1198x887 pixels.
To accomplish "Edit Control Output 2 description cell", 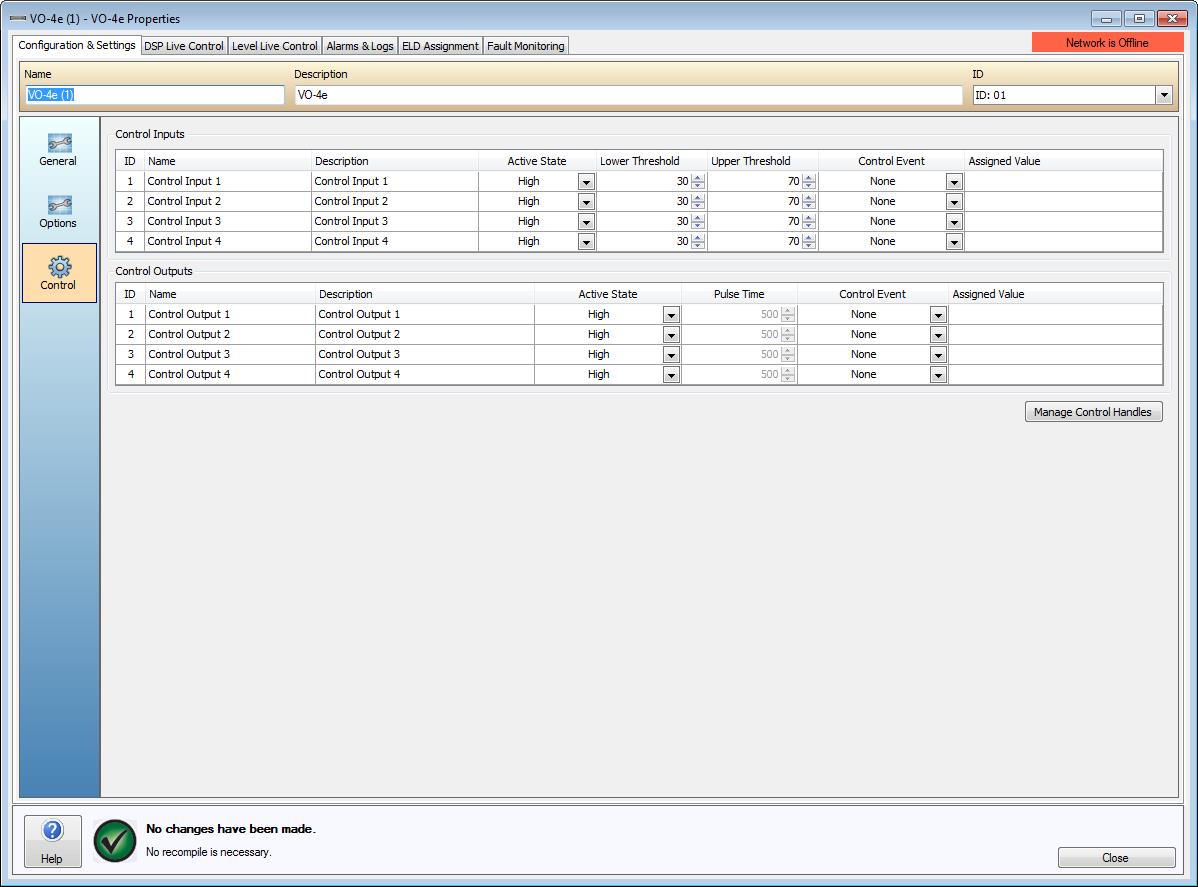I will pos(425,334).
